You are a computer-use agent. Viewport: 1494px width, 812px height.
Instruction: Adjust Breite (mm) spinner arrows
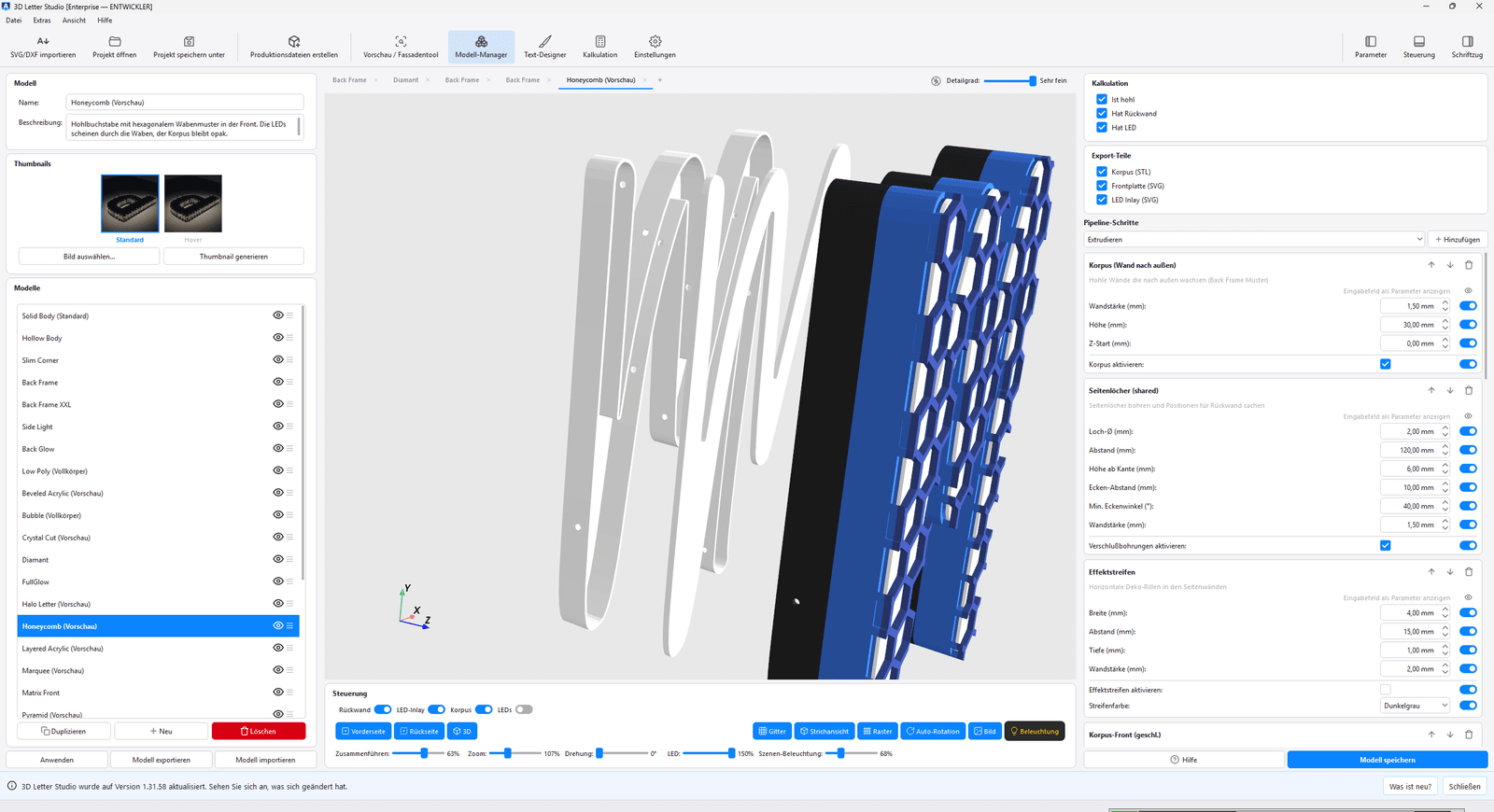[1445, 613]
